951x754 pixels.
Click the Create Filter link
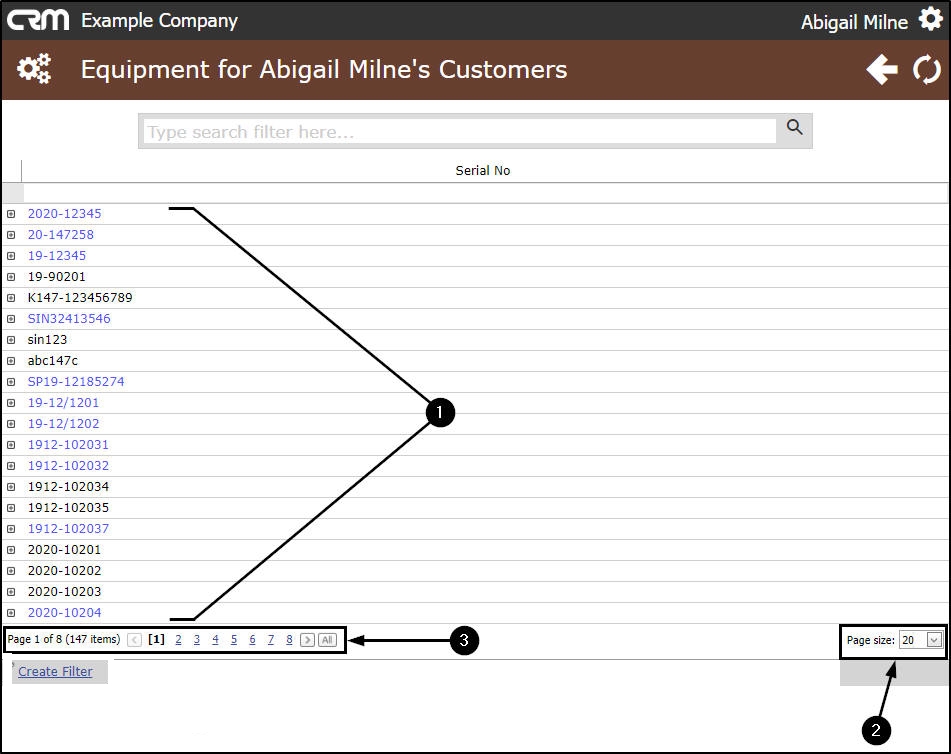point(55,672)
